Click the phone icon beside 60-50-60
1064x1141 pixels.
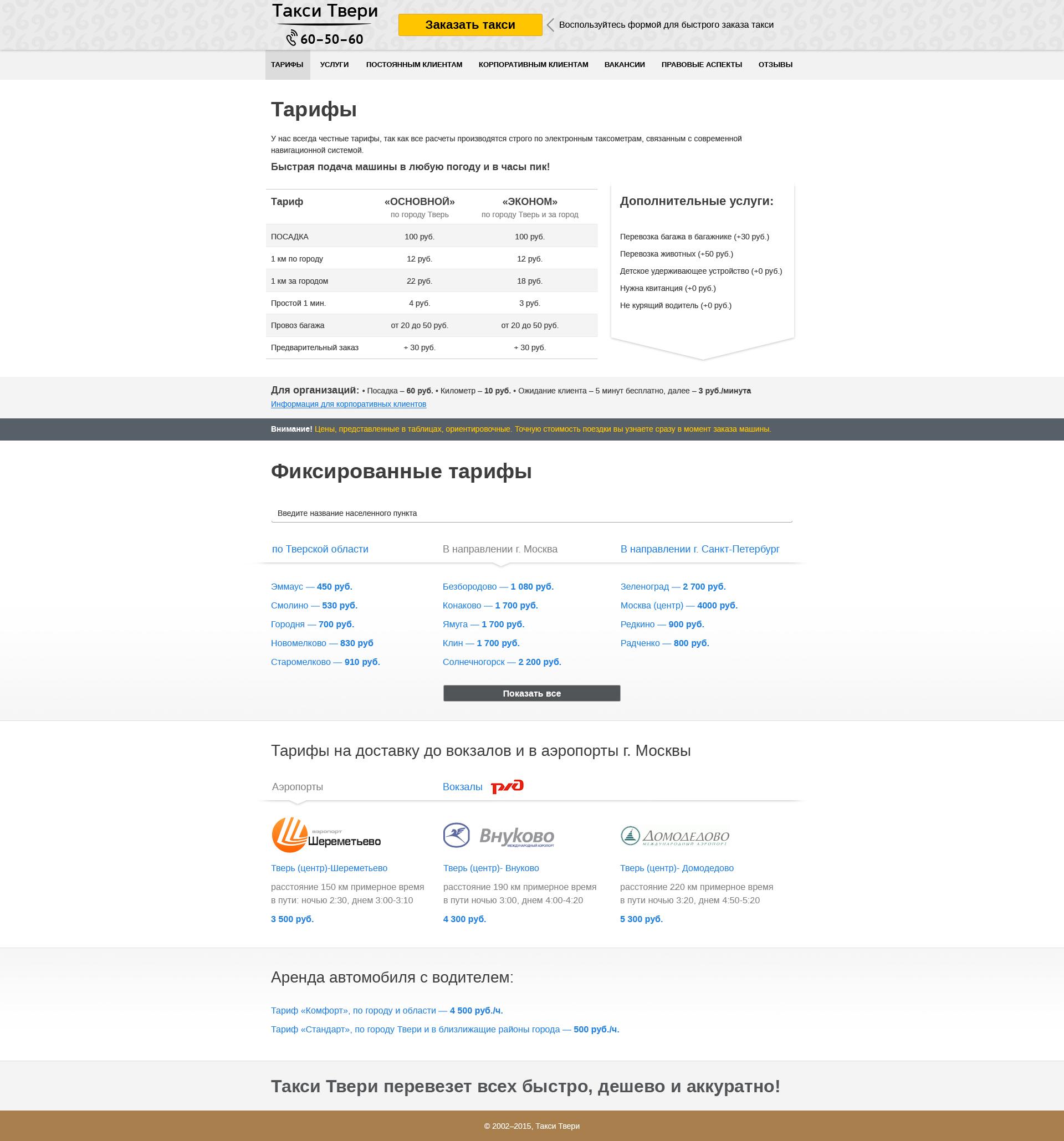[x=291, y=38]
